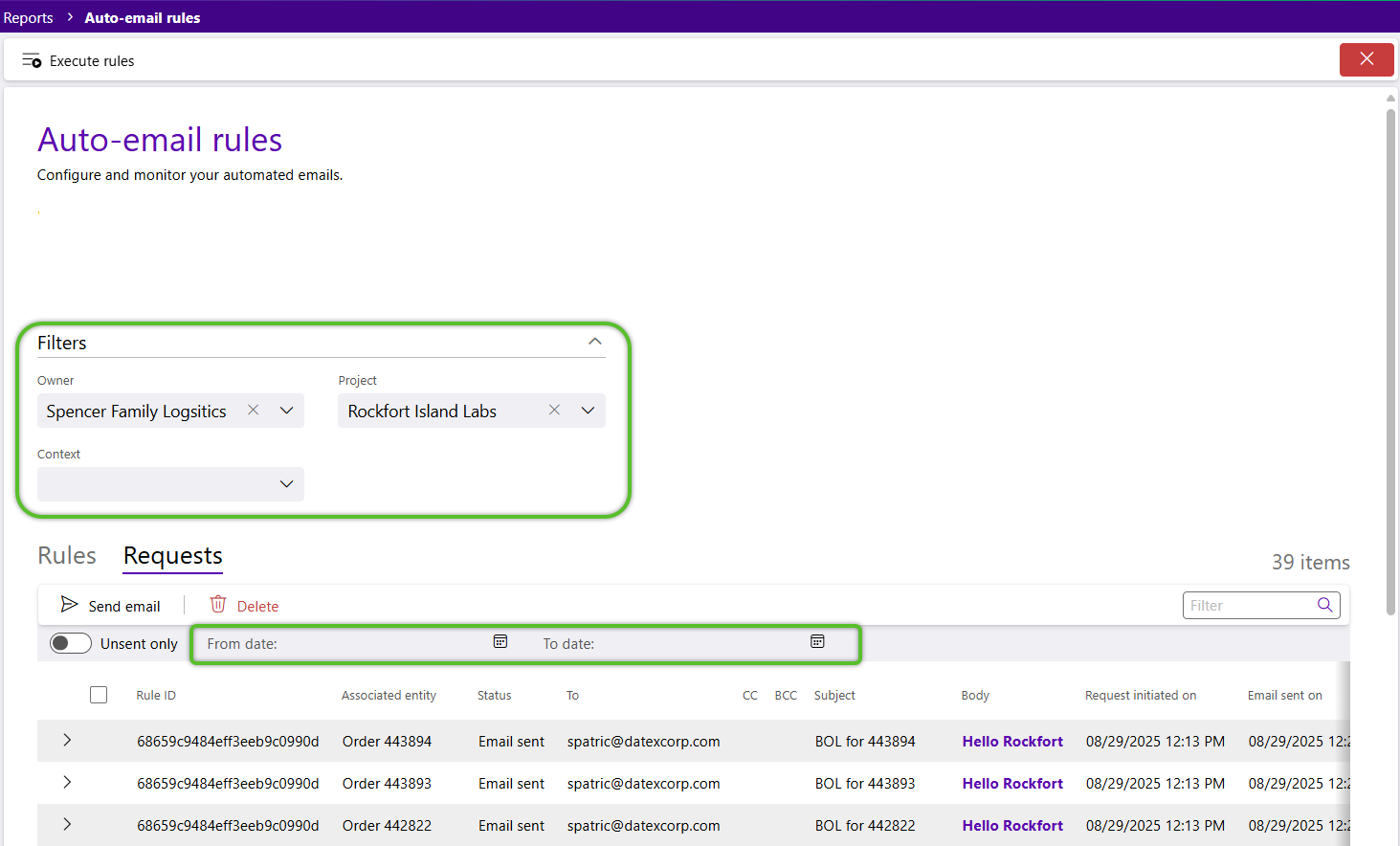1400x846 pixels.
Task: Open the Context dropdown
Action: click(286, 484)
